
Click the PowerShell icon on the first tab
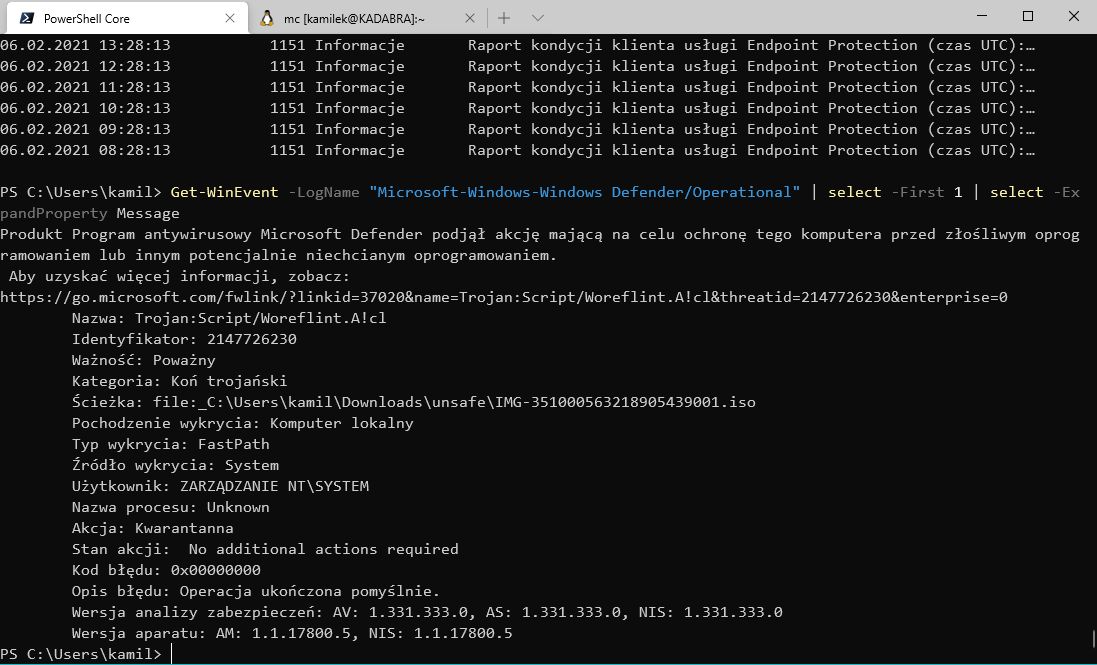click(27, 18)
